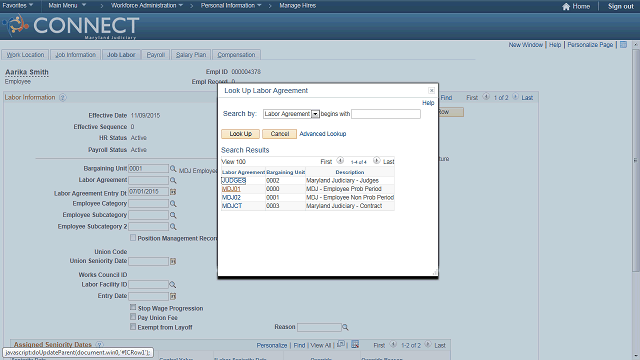Show next search results arrow in lookup dialog
Viewport: 640px width, 360px height.
pos(376,161)
